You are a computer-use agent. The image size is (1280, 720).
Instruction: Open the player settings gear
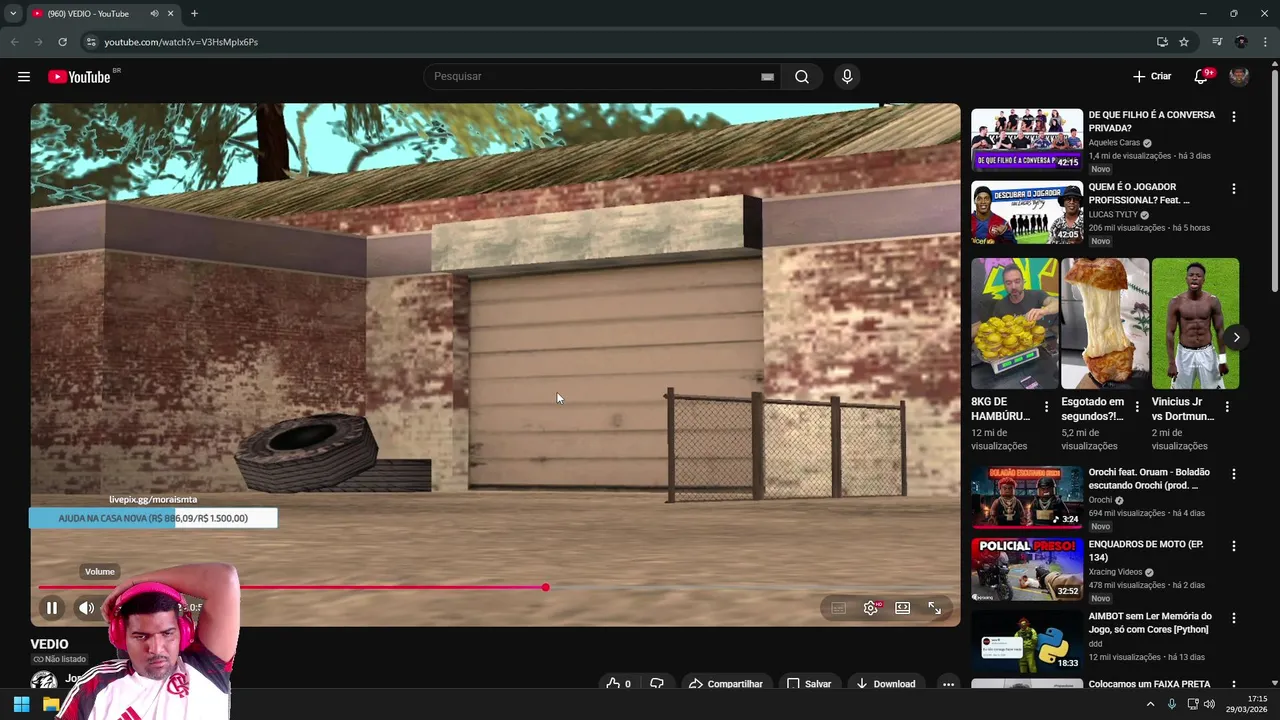pyautogui.click(x=871, y=608)
